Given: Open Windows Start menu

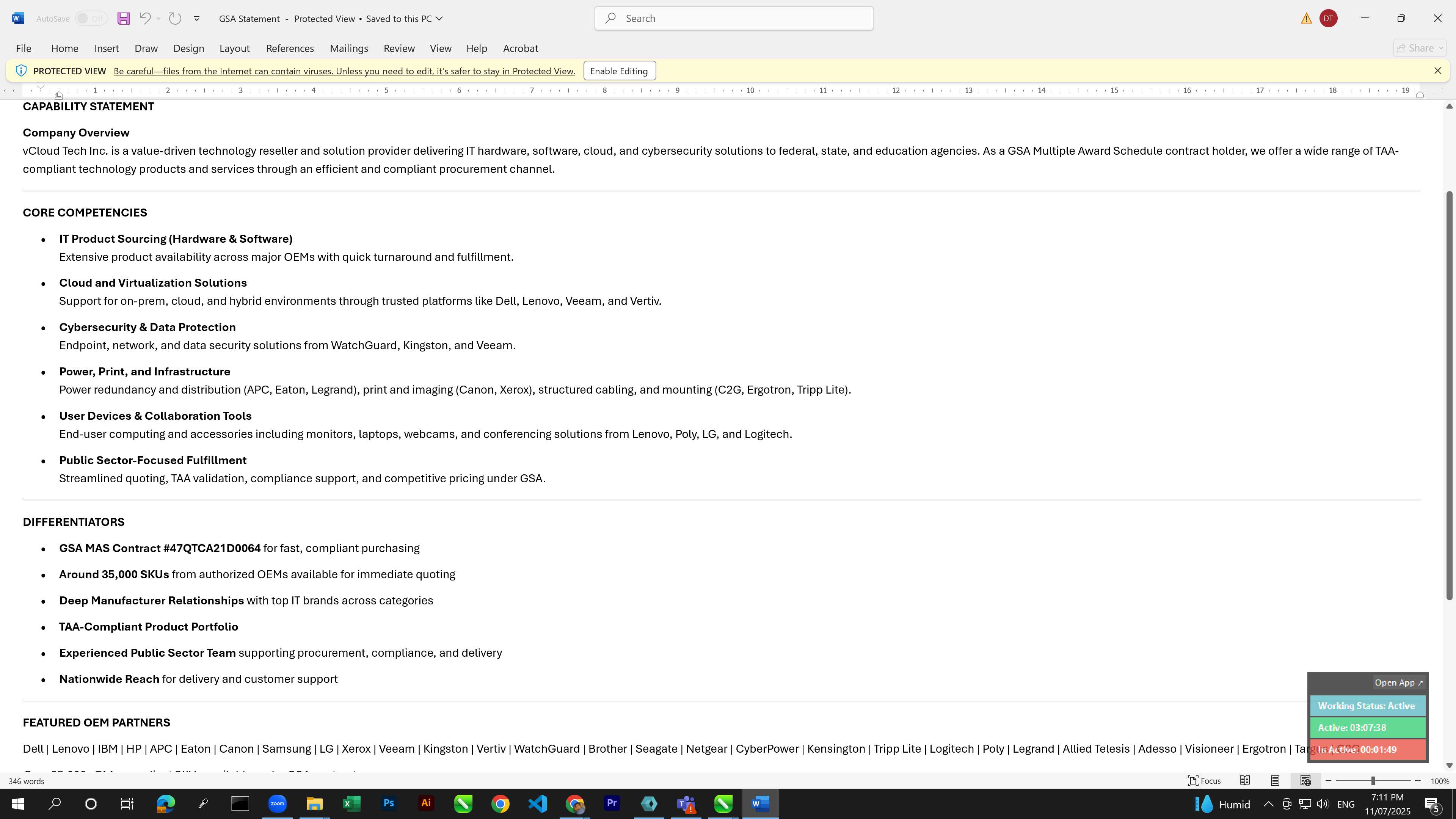Looking at the screenshot, I should pyautogui.click(x=18, y=804).
